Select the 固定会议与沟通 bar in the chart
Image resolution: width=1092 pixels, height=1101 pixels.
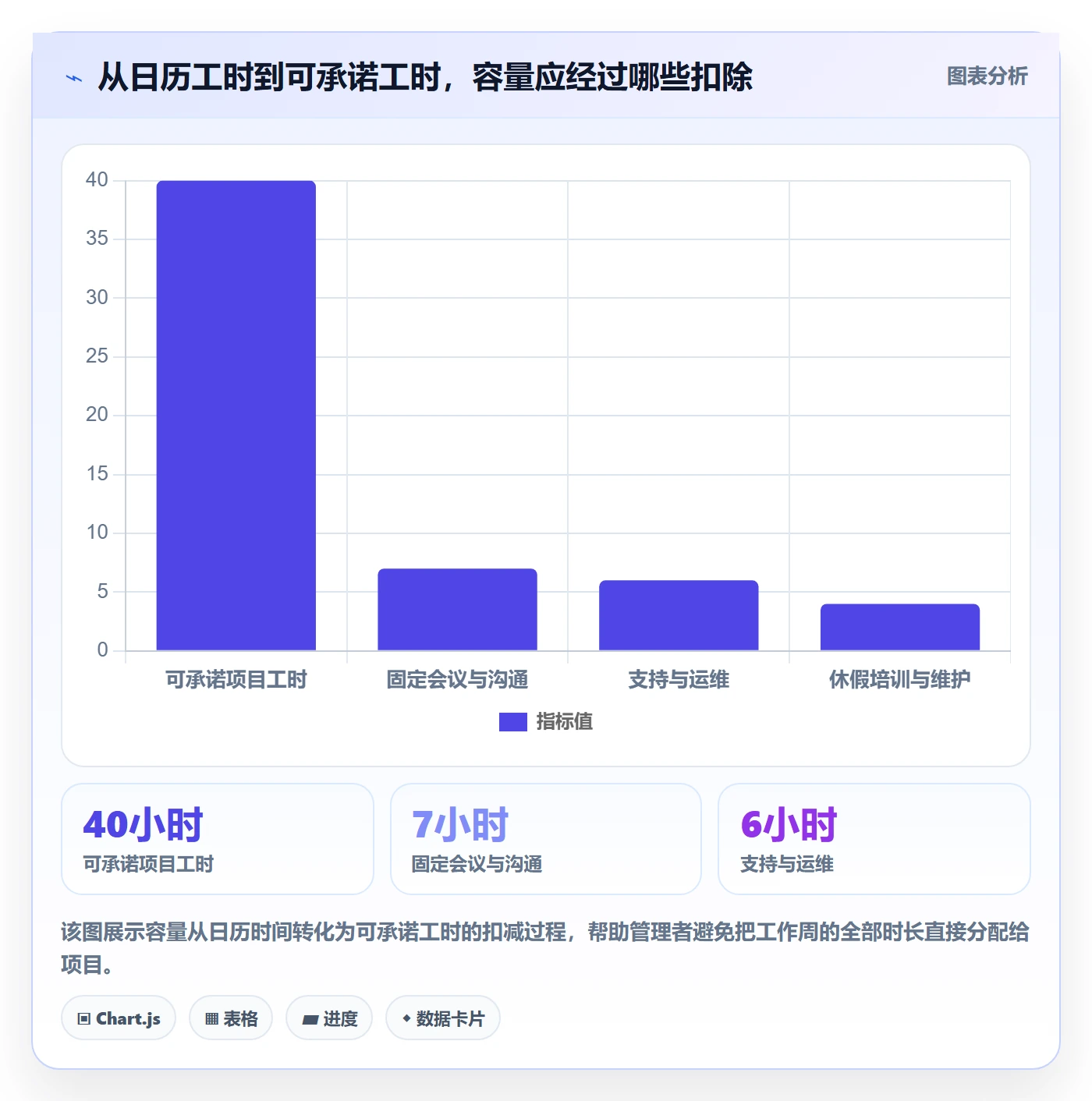(x=458, y=610)
